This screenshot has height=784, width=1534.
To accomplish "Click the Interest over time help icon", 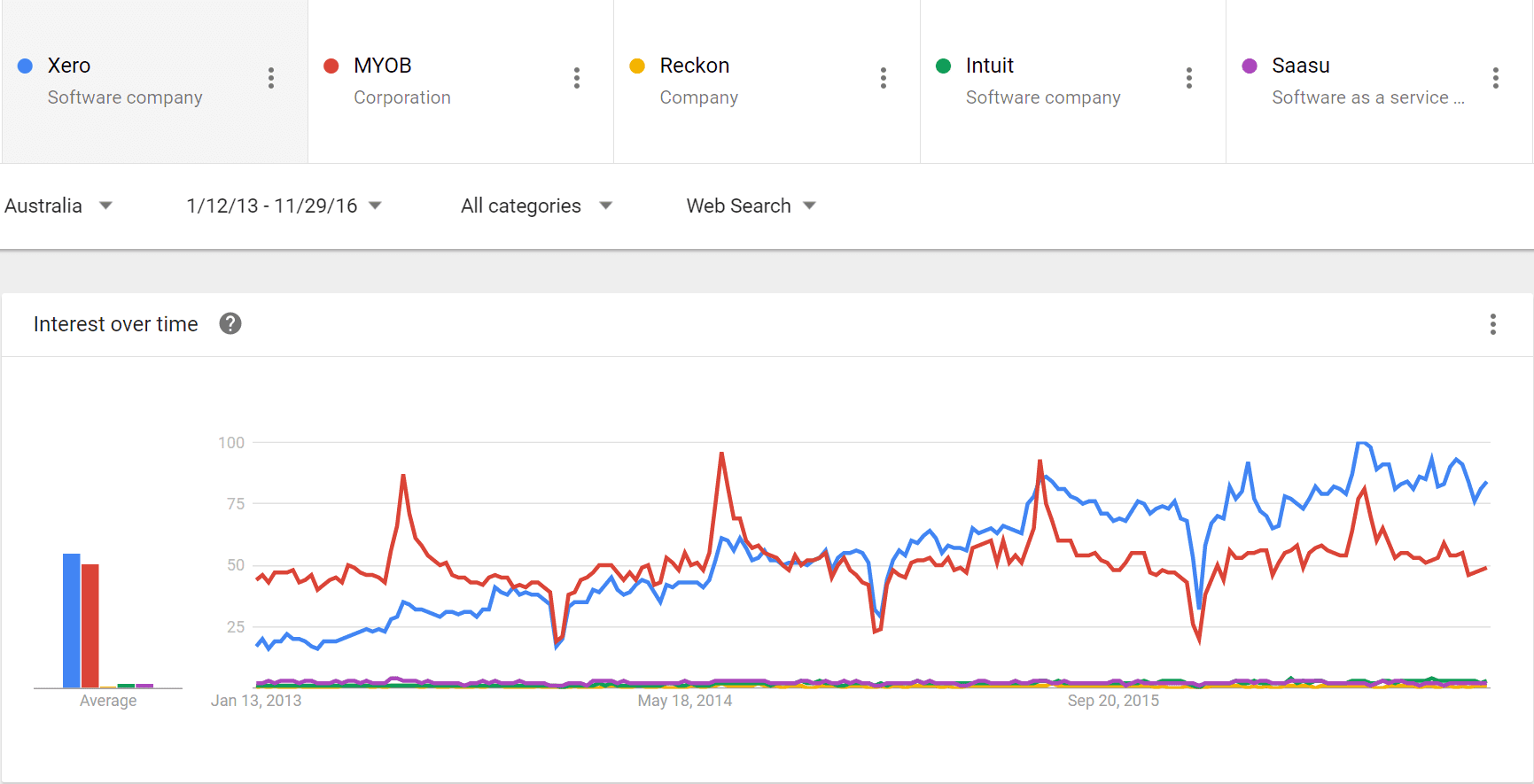I will point(230,323).
